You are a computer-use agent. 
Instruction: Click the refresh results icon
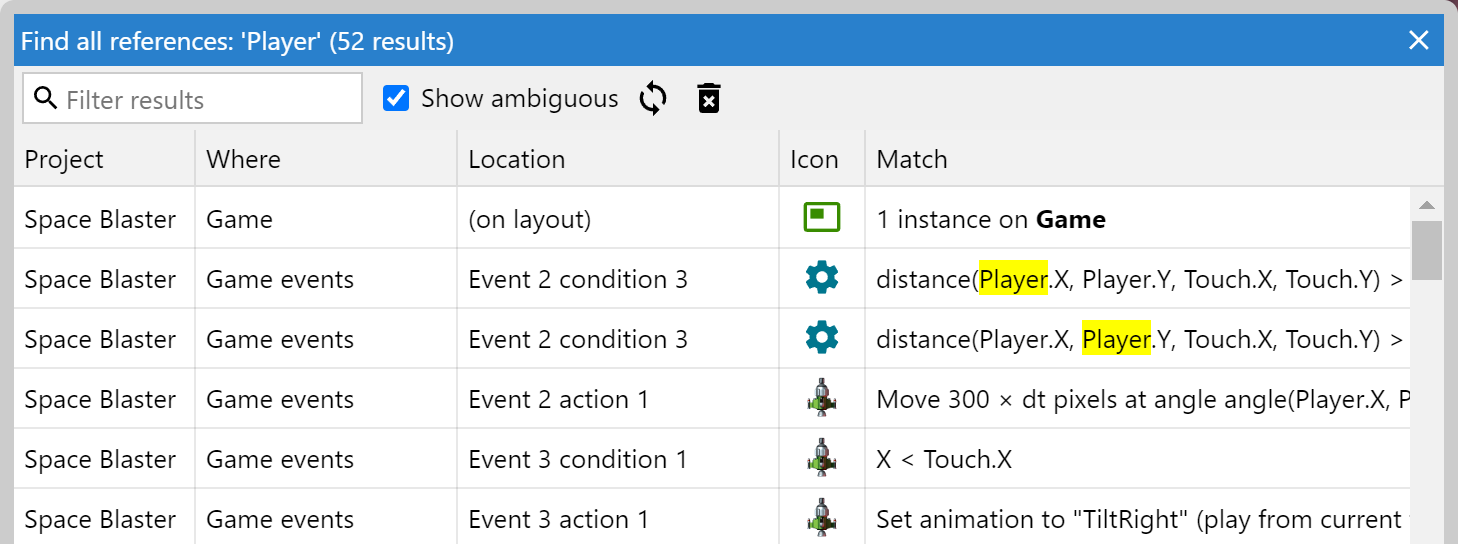coord(653,99)
